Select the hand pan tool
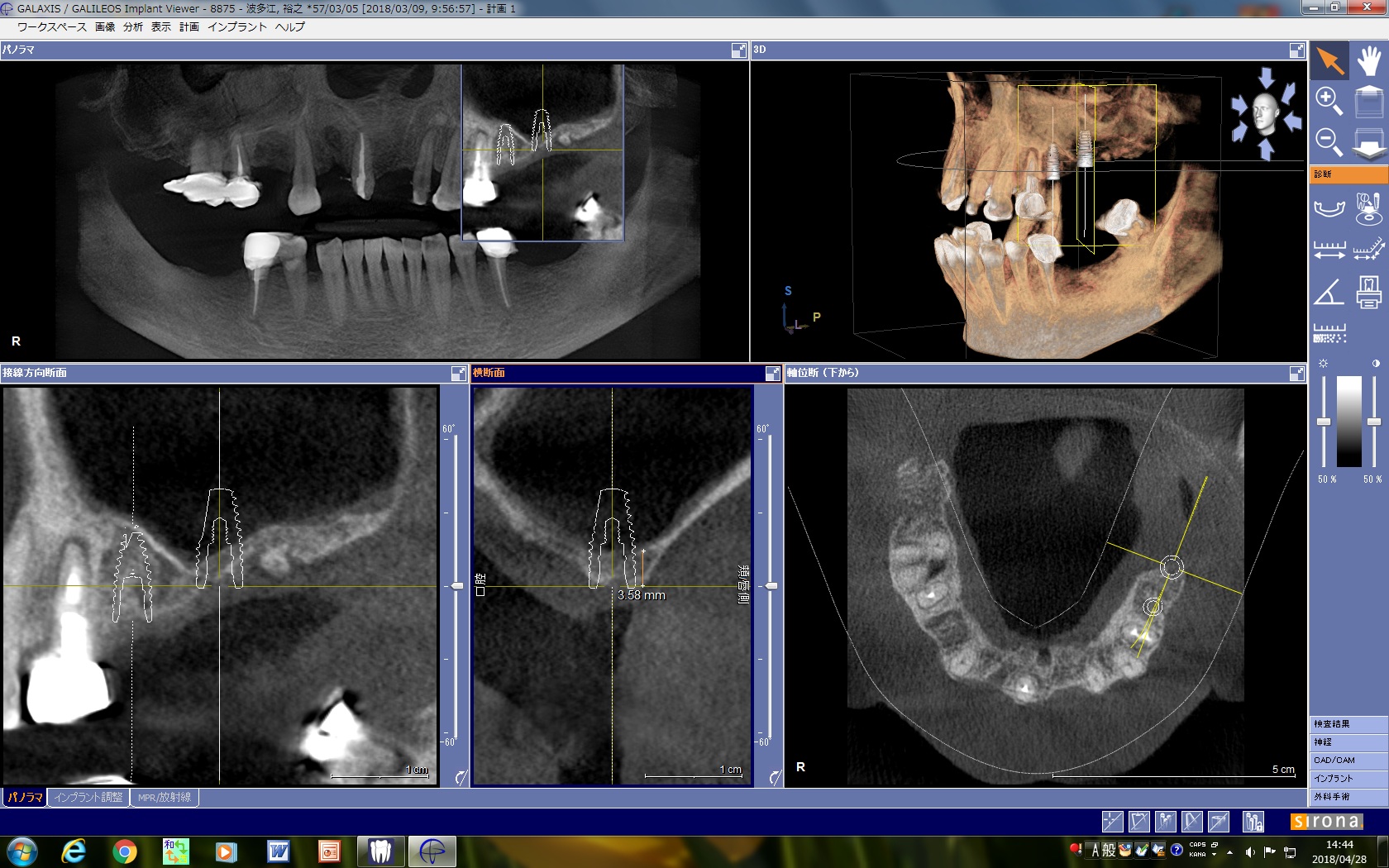 pyautogui.click(x=1368, y=61)
